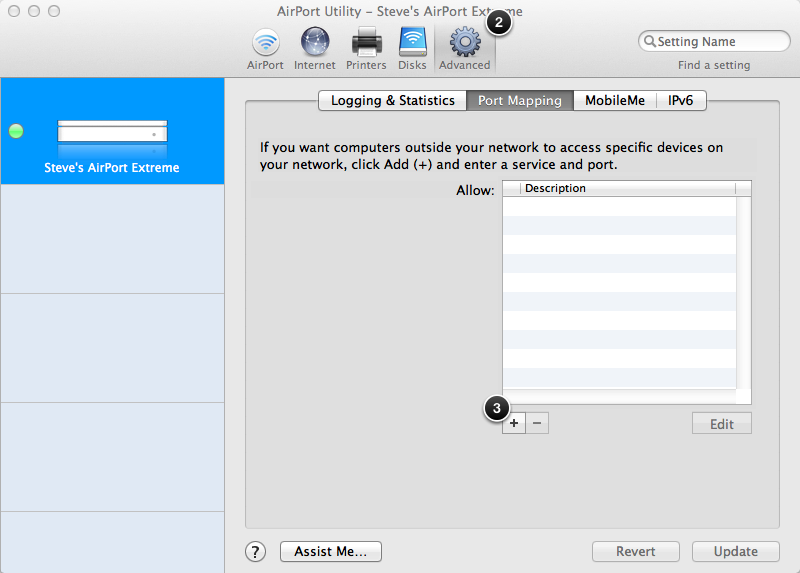The width and height of the screenshot is (800, 573).
Task: Click the Steve's AirPort Extreme label
Action: (x=112, y=168)
